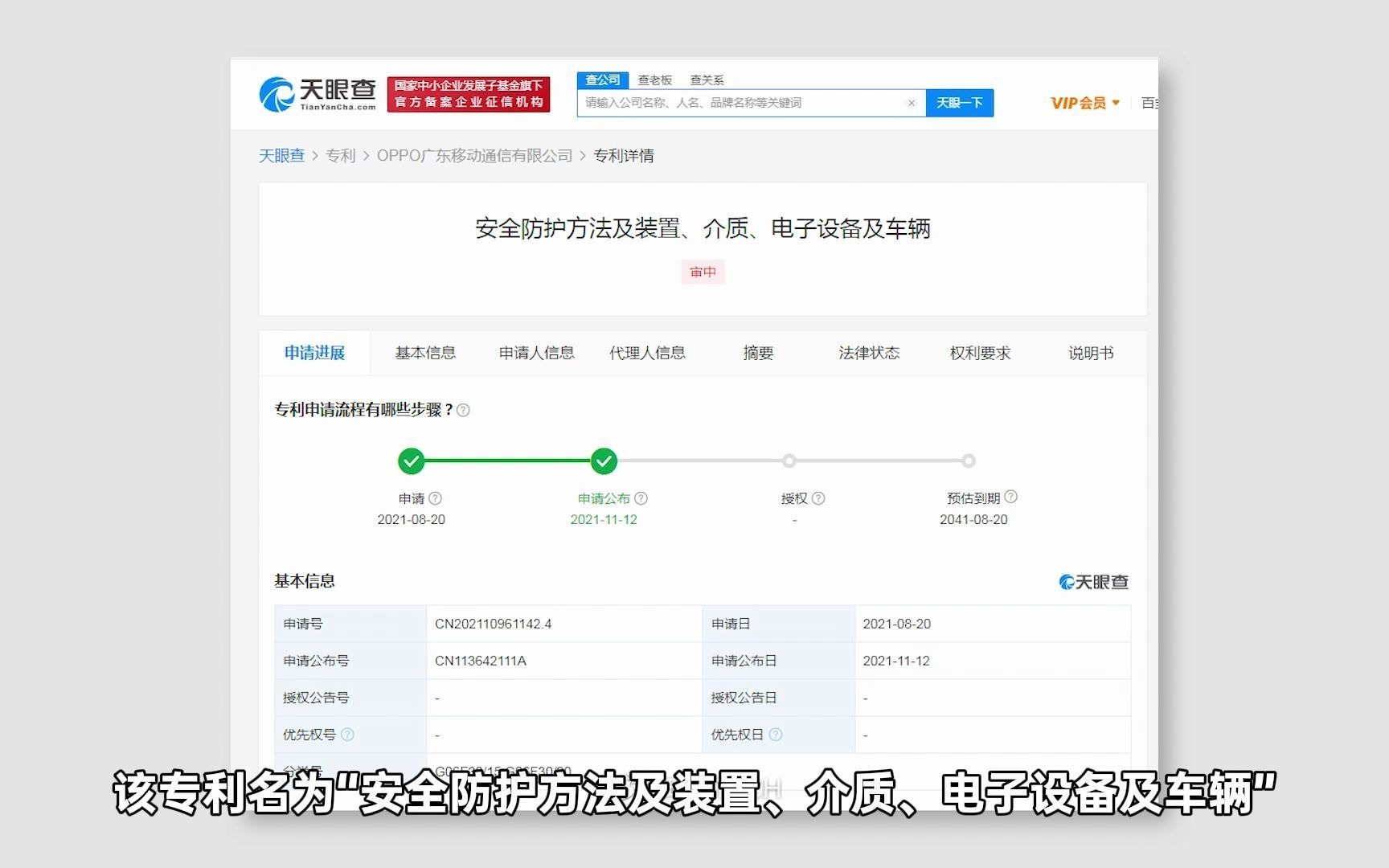Open help icon beside 优先权日
The height and width of the screenshot is (868, 1389).
[776, 735]
